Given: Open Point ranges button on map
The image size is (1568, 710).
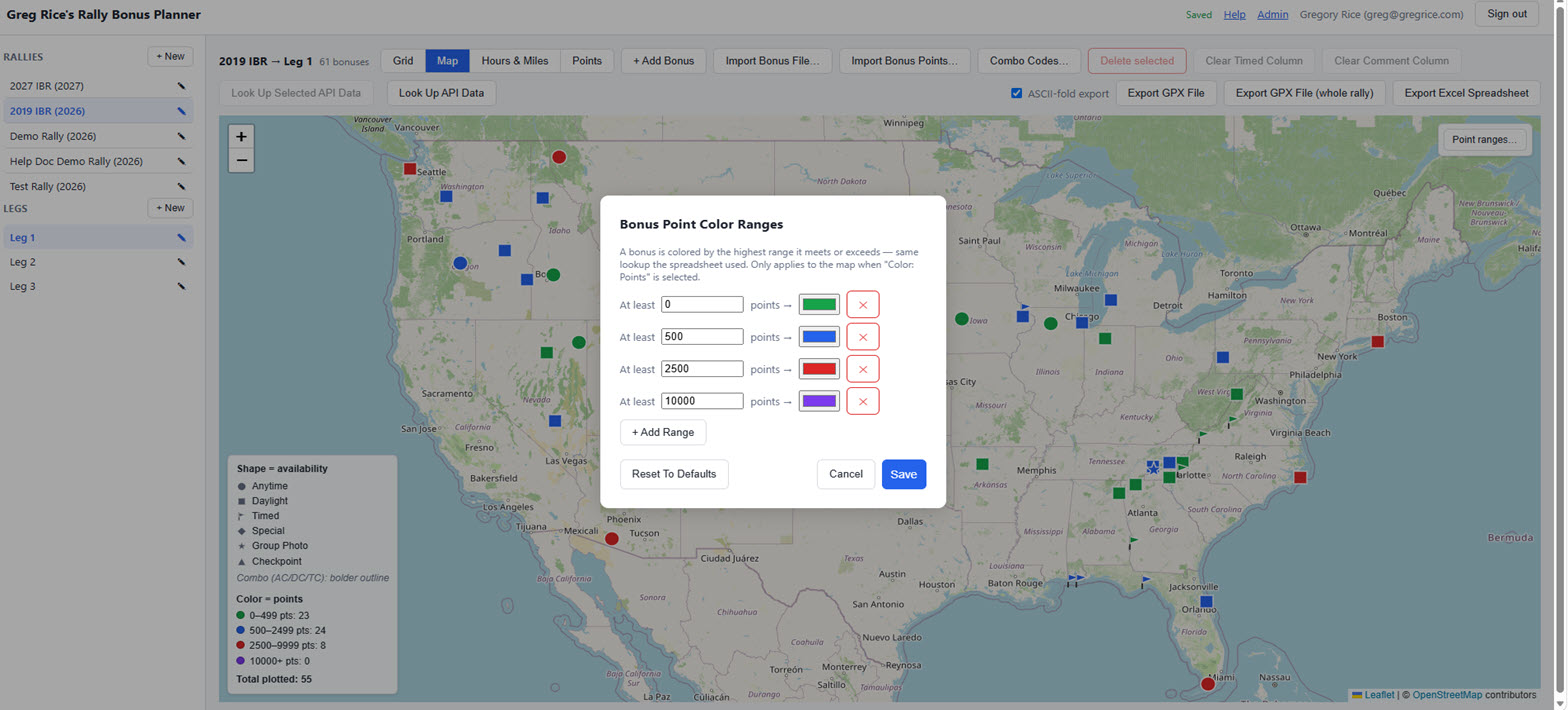Looking at the screenshot, I should [1484, 140].
